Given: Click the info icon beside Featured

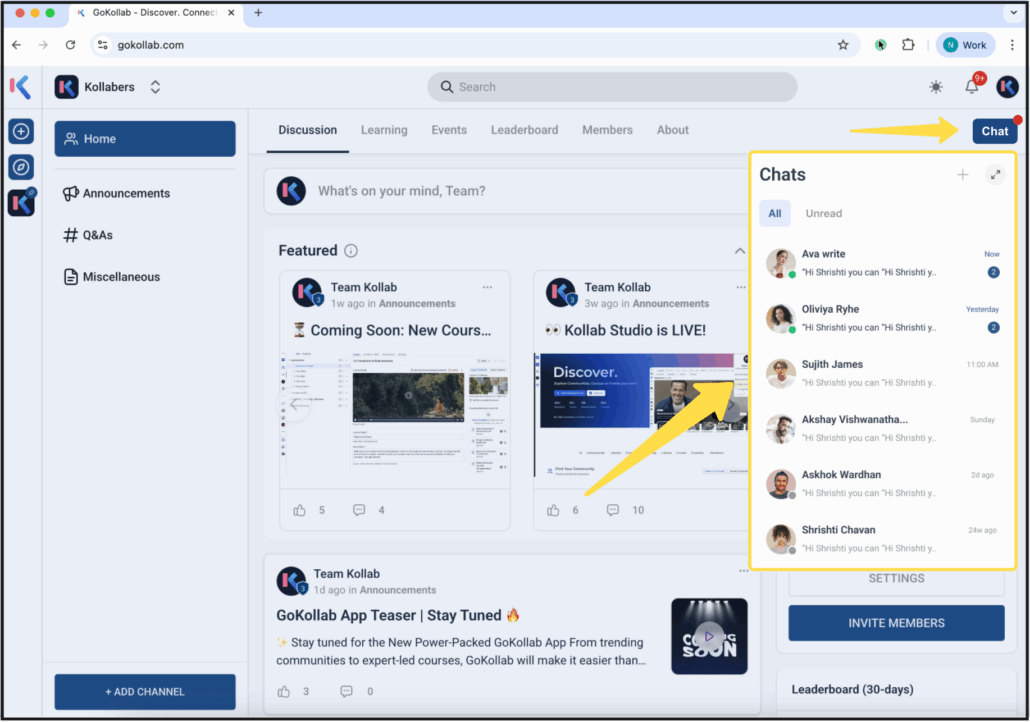Looking at the screenshot, I should [351, 251].
